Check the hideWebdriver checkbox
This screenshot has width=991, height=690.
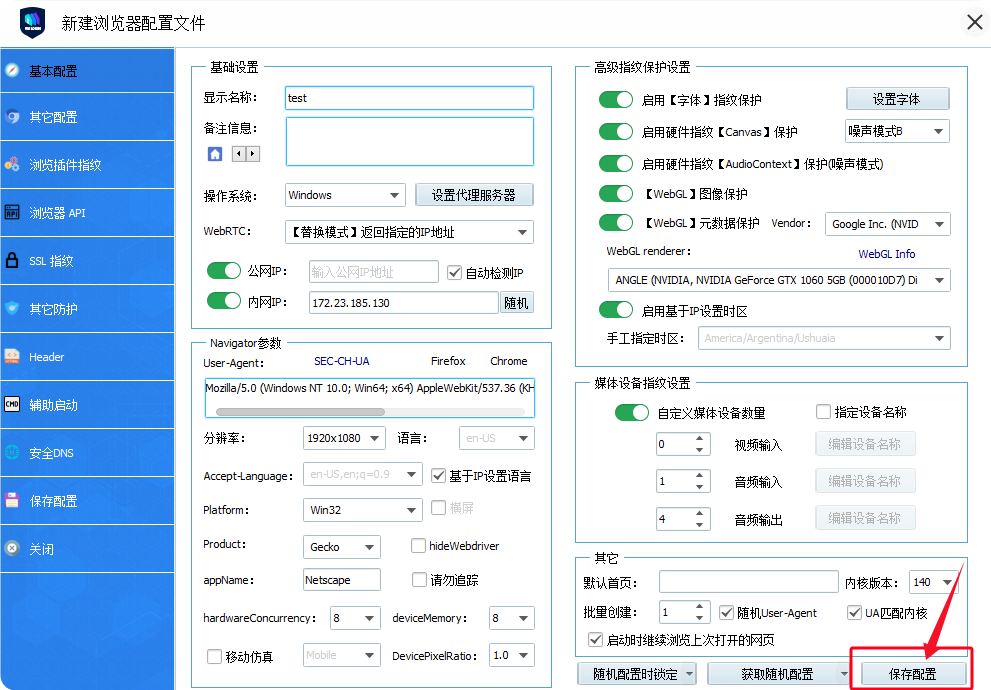tap(420, 546)
